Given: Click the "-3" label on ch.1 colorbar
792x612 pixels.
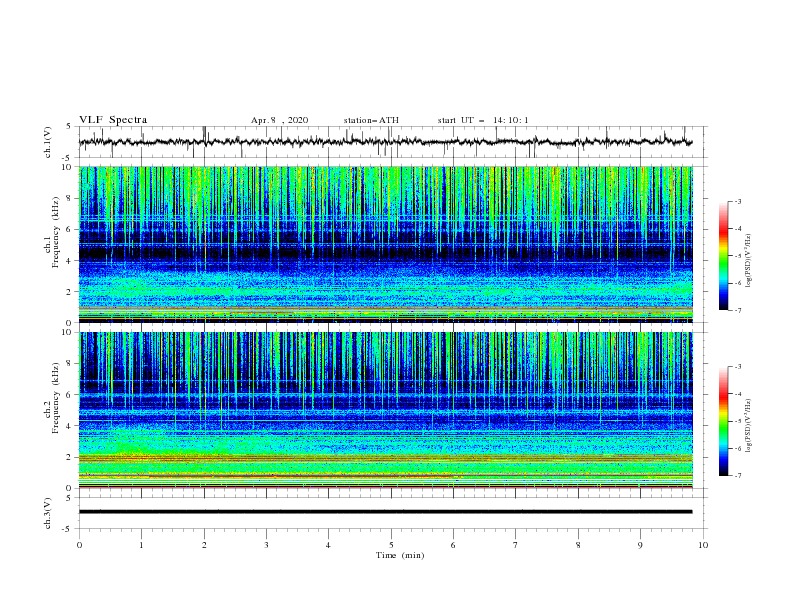Looking at the screenshot, I should pyautogui.click(x=737, y=202).
